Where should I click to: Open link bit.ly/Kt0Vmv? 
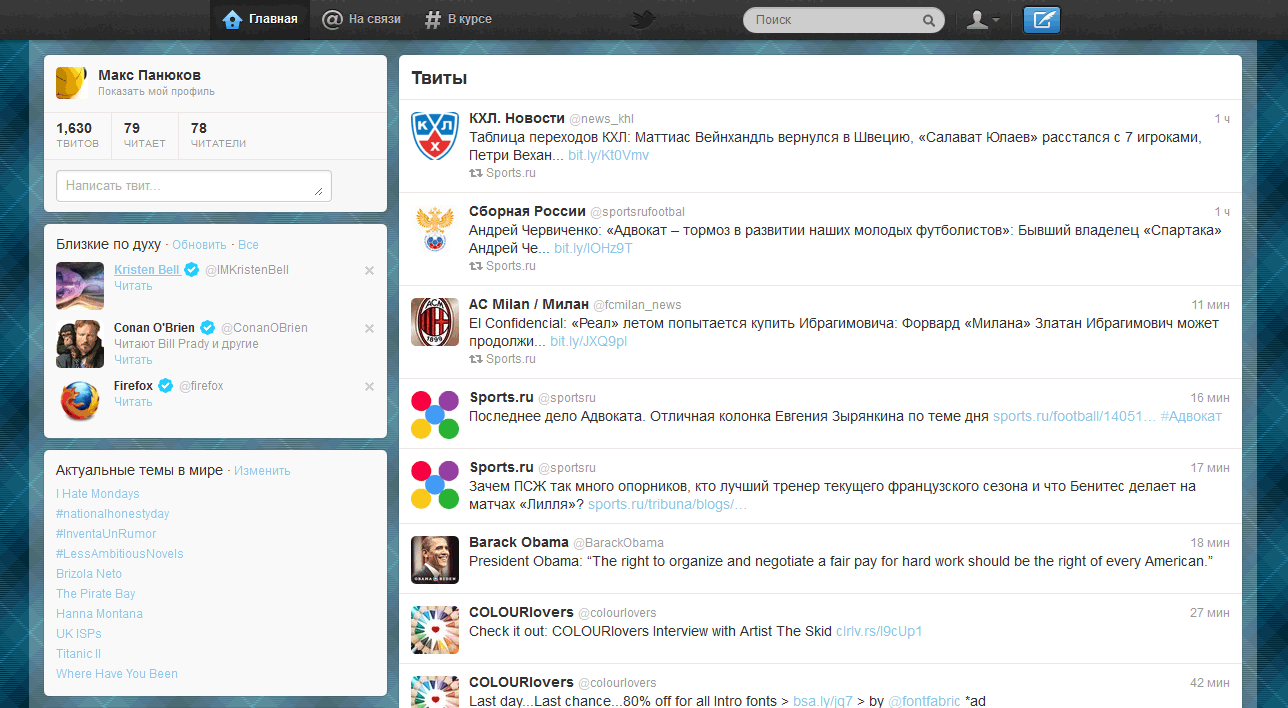(x=608, y=155)
